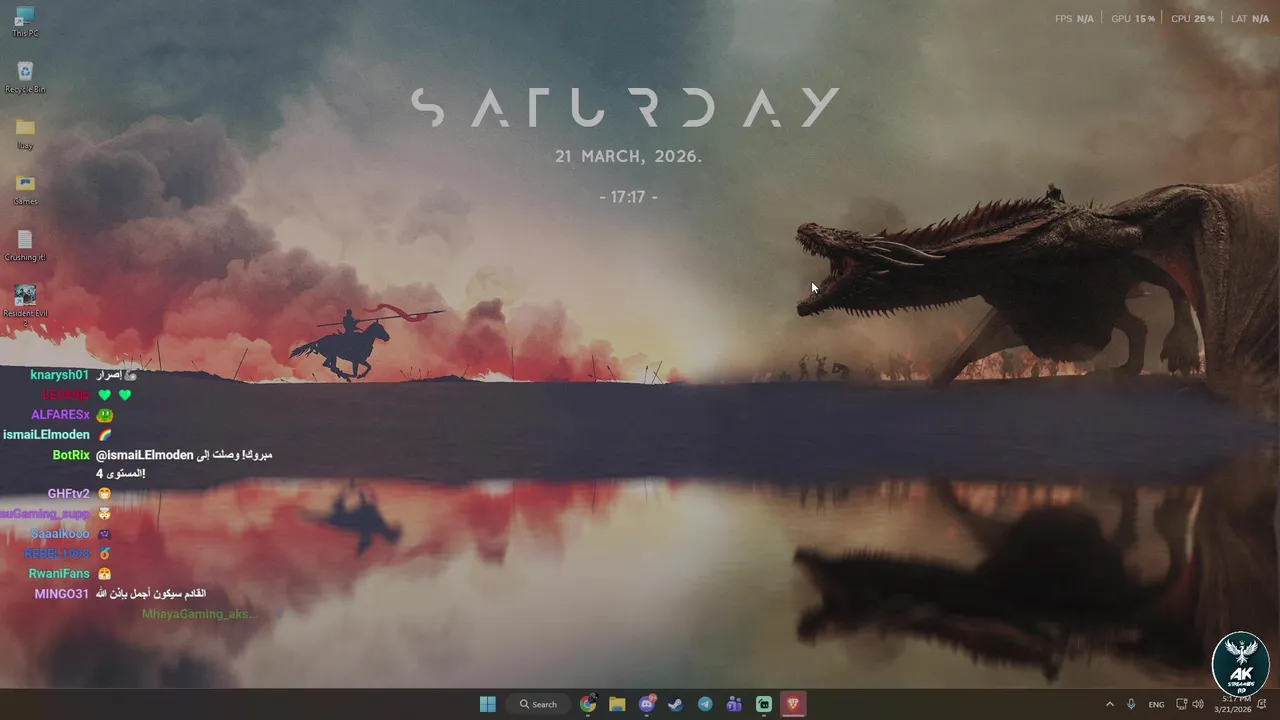Open File Explorer from the taskbar

coord(617,704)
